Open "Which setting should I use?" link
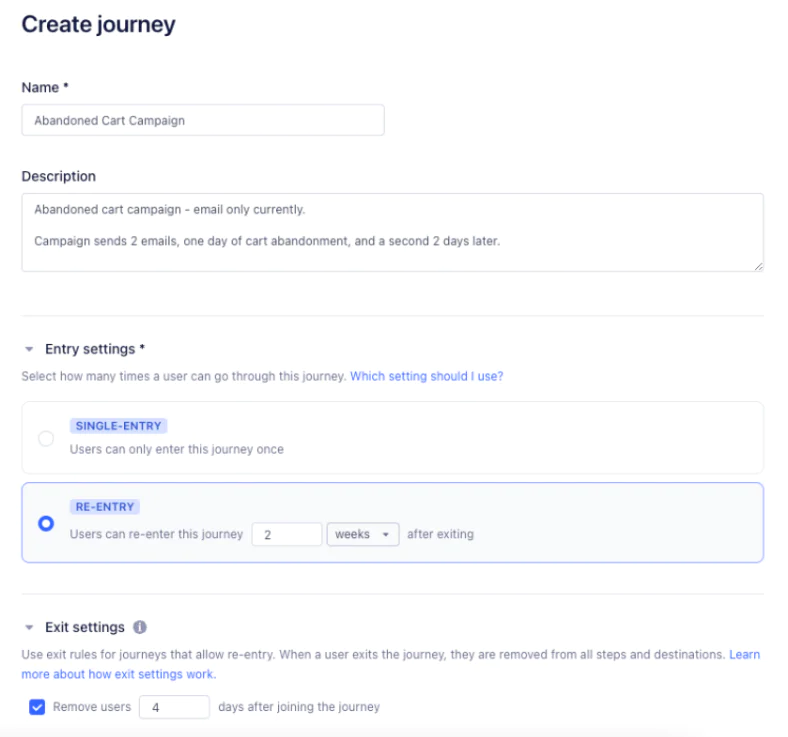The width and height of the screenshot is (788, 737). click(x=426, y=376)
